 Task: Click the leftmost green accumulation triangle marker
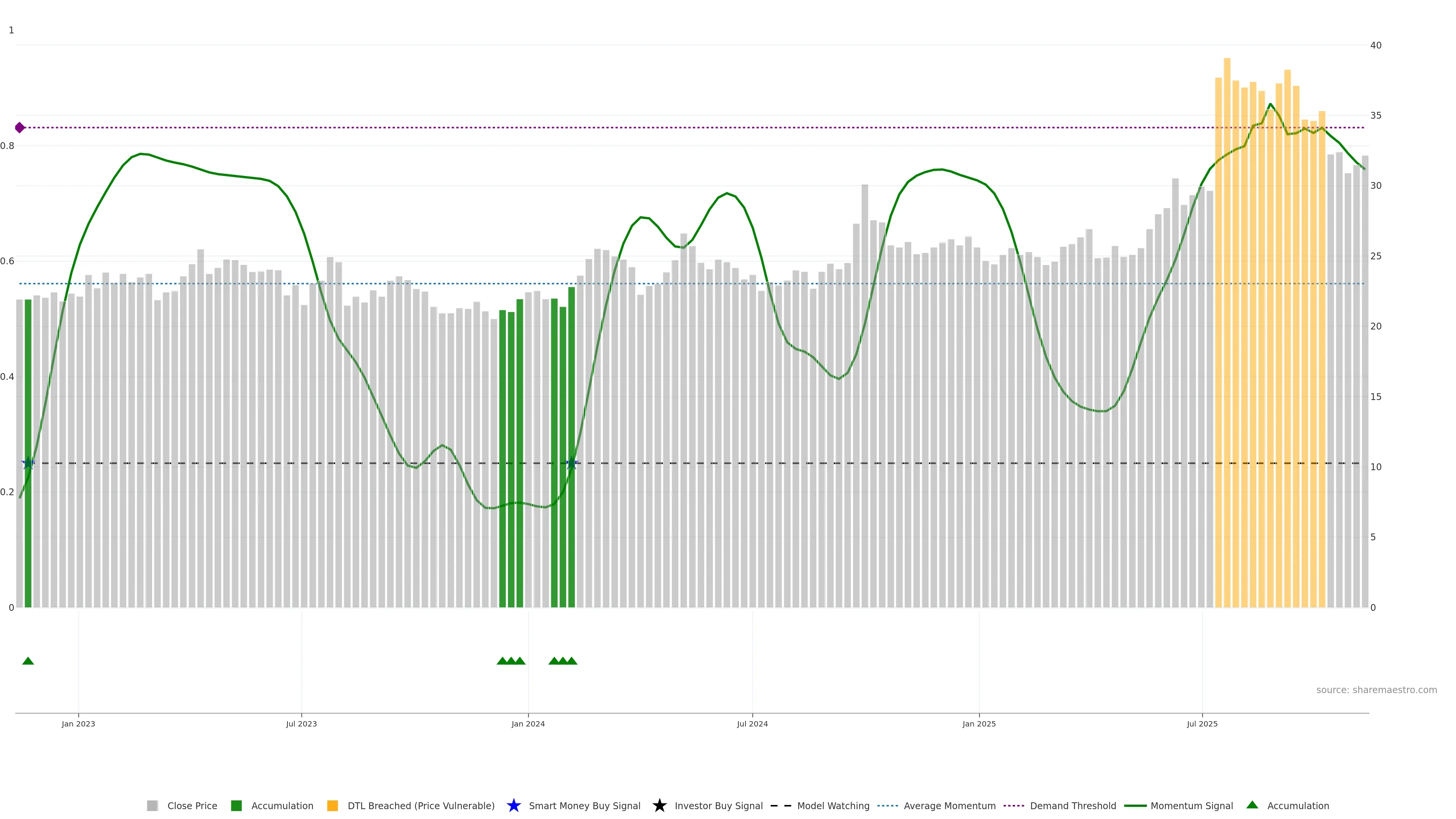click(x=28, y=661)
